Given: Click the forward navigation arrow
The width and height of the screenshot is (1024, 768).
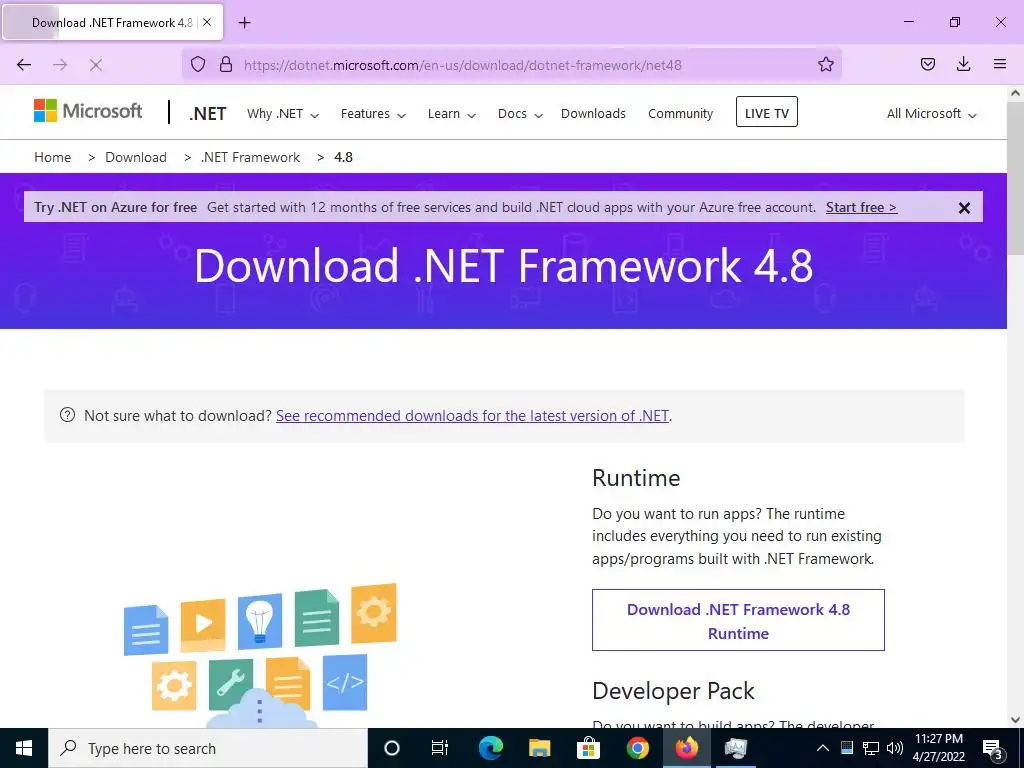Looking at the screenshot, I should coord(60,65).
